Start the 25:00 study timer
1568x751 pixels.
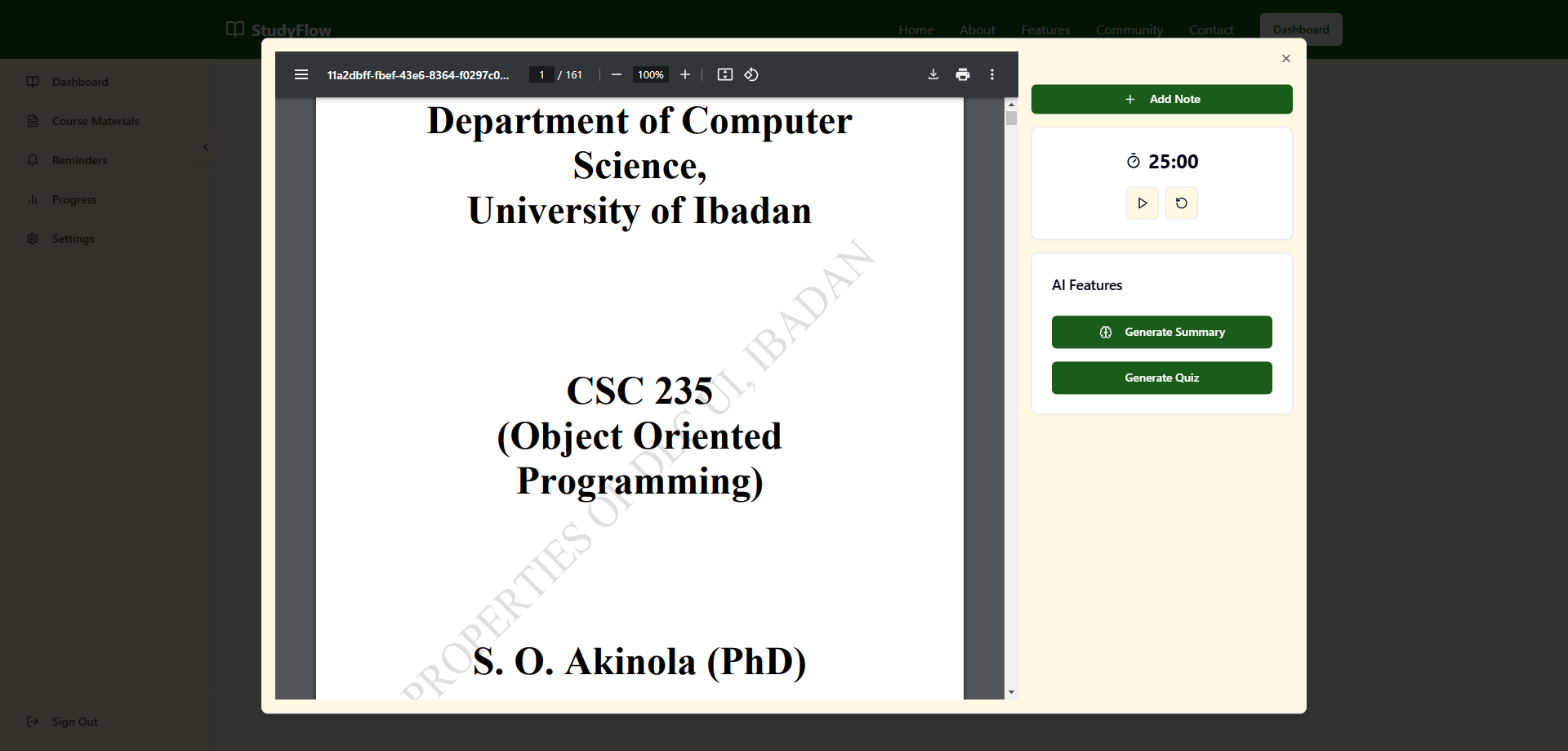[x=1143, y=203]
